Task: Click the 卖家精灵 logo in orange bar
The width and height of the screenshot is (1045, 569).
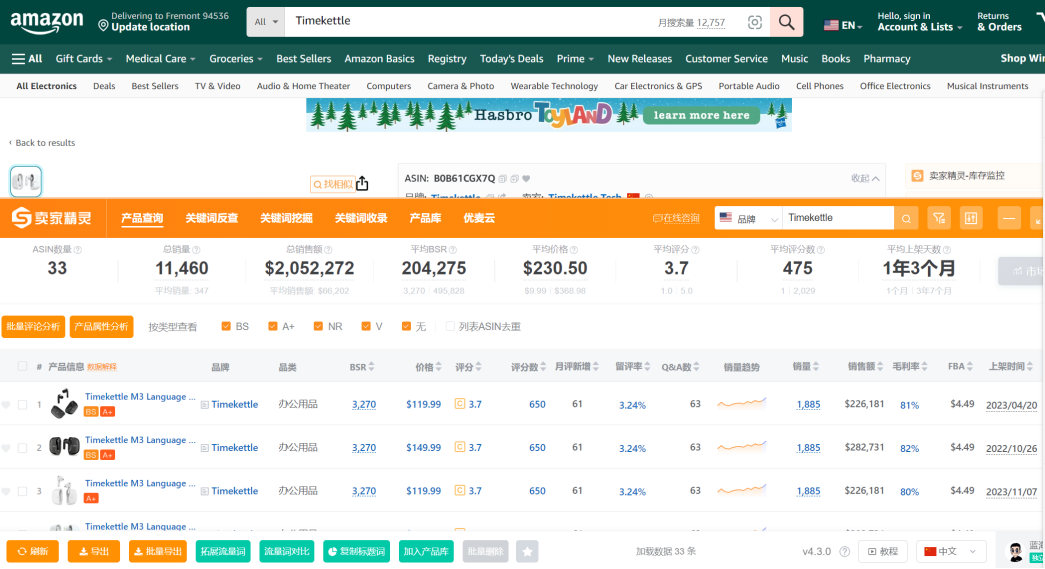Action: pos(52,218)
